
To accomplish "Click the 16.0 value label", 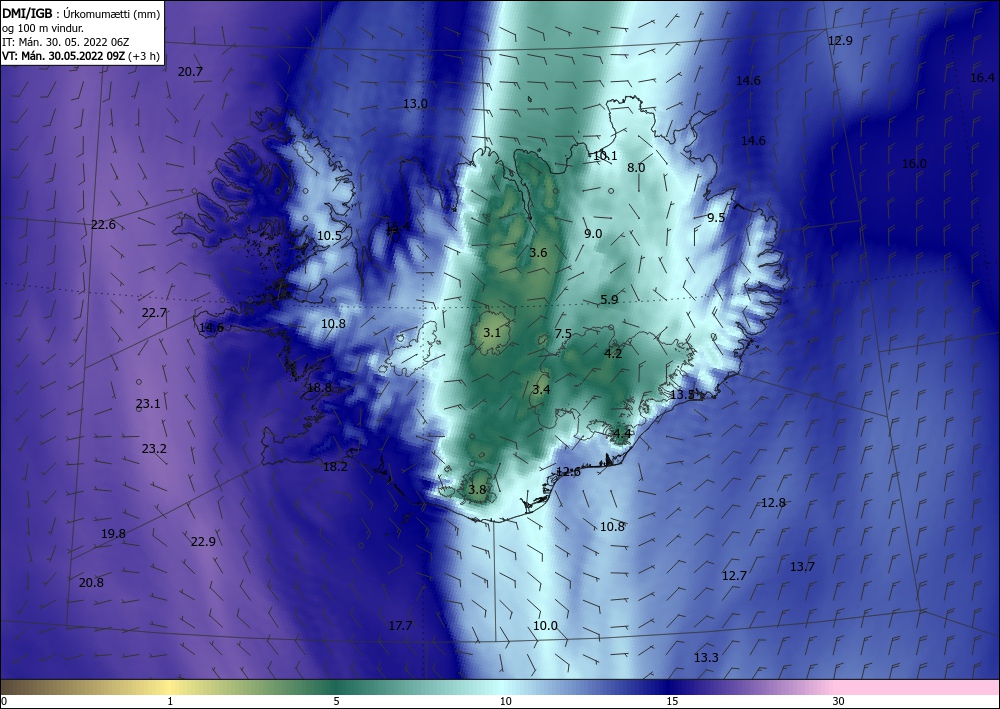I will click(914, 164).
